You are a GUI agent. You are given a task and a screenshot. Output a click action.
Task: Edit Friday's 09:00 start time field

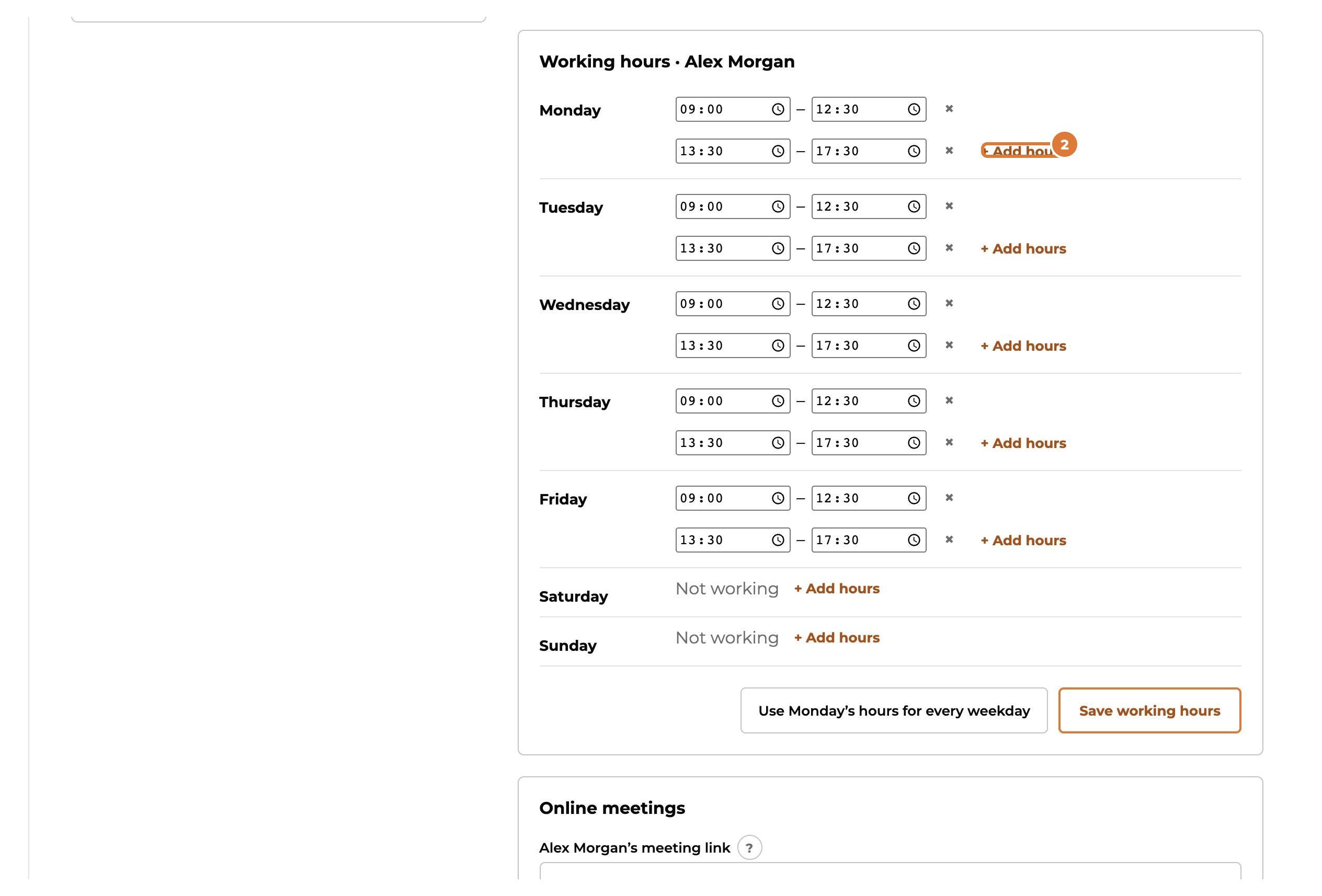click(x=733, y=498)
